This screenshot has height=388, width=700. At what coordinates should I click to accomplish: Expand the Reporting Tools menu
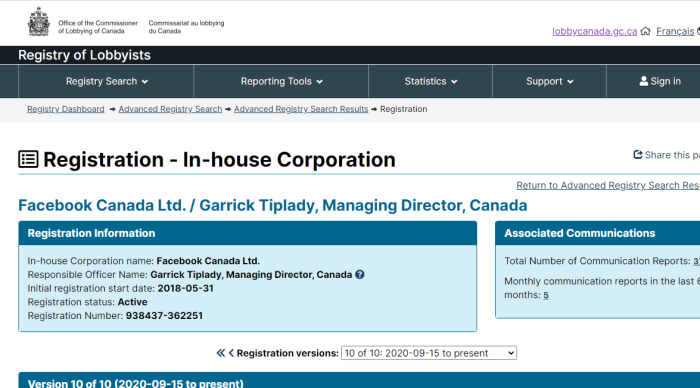(x=281, y=81)
